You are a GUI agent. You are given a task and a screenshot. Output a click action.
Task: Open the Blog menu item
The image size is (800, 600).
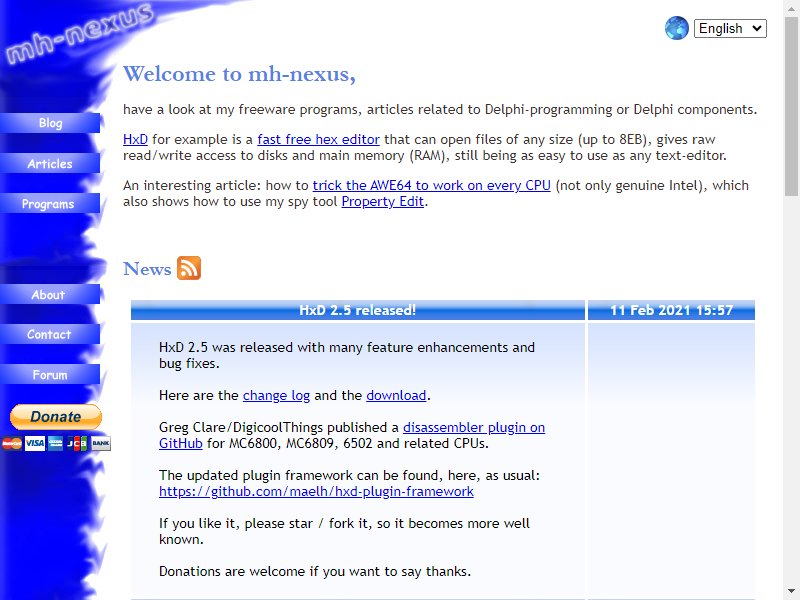tap(50, 123)
